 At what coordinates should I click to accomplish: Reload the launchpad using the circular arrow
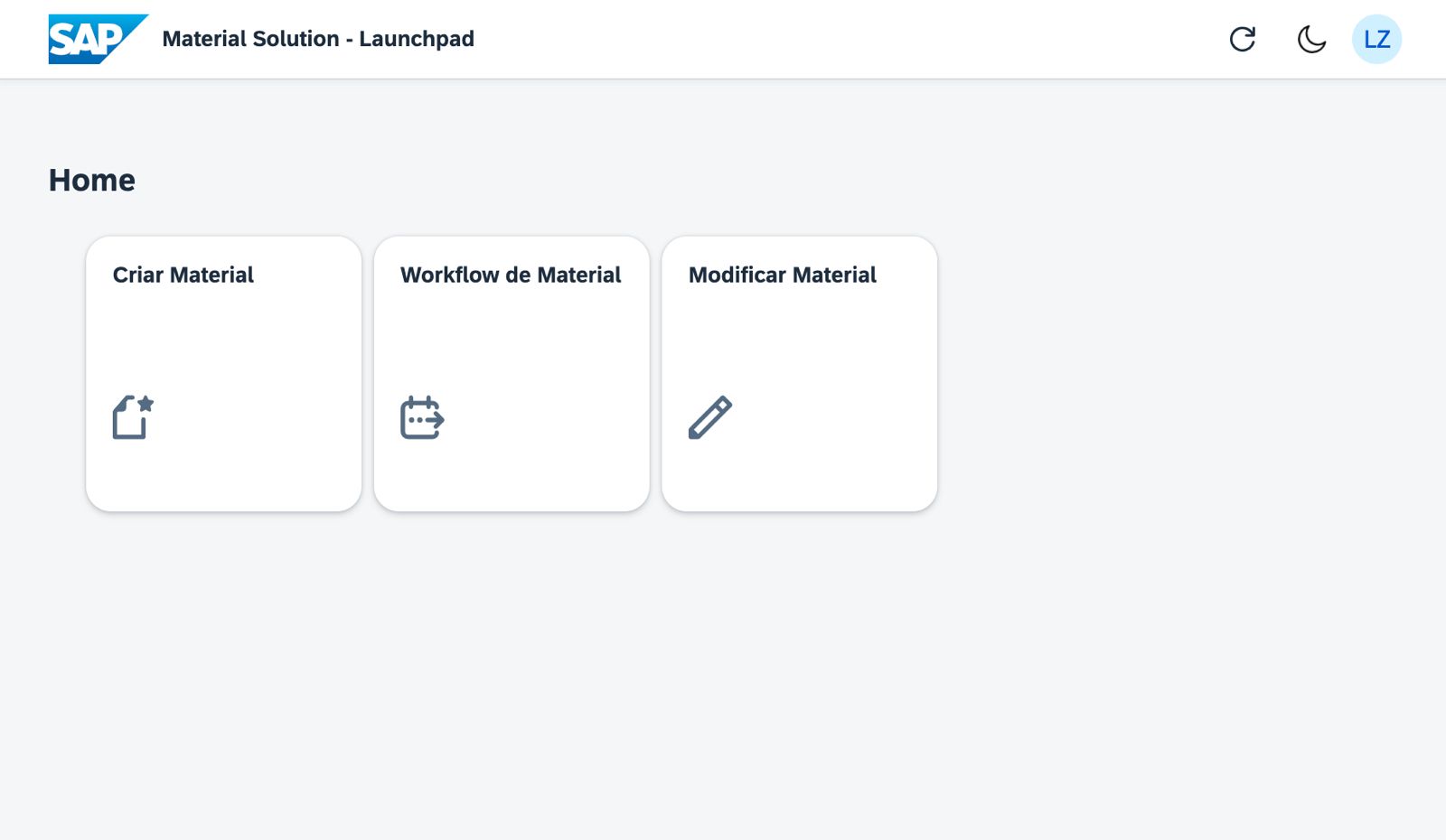click(x=1243, y=39)
